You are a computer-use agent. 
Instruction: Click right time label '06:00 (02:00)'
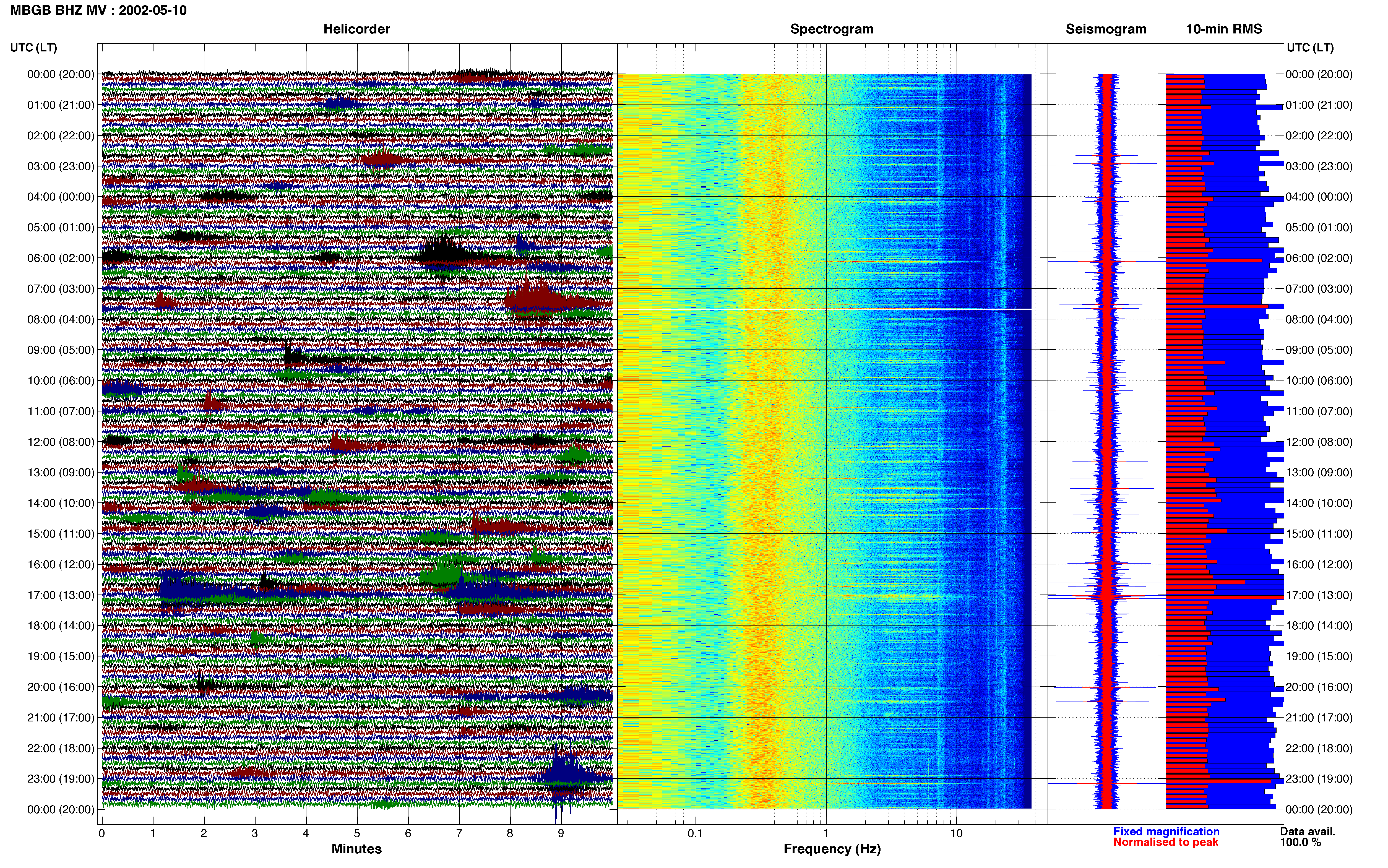(x=1319, y=258)
